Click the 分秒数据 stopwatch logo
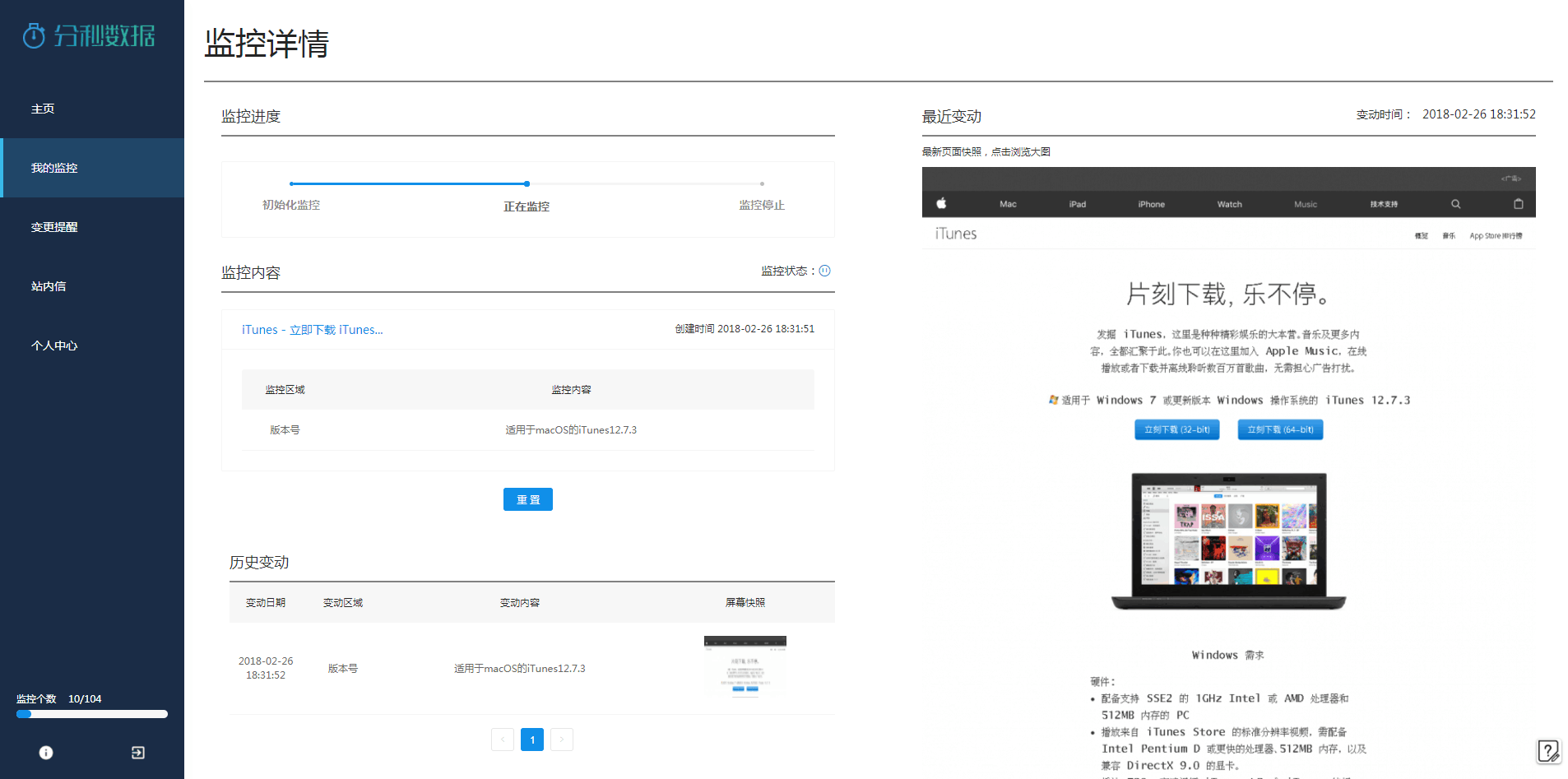This screenshot has width=1568, height=779. (89, 35)
